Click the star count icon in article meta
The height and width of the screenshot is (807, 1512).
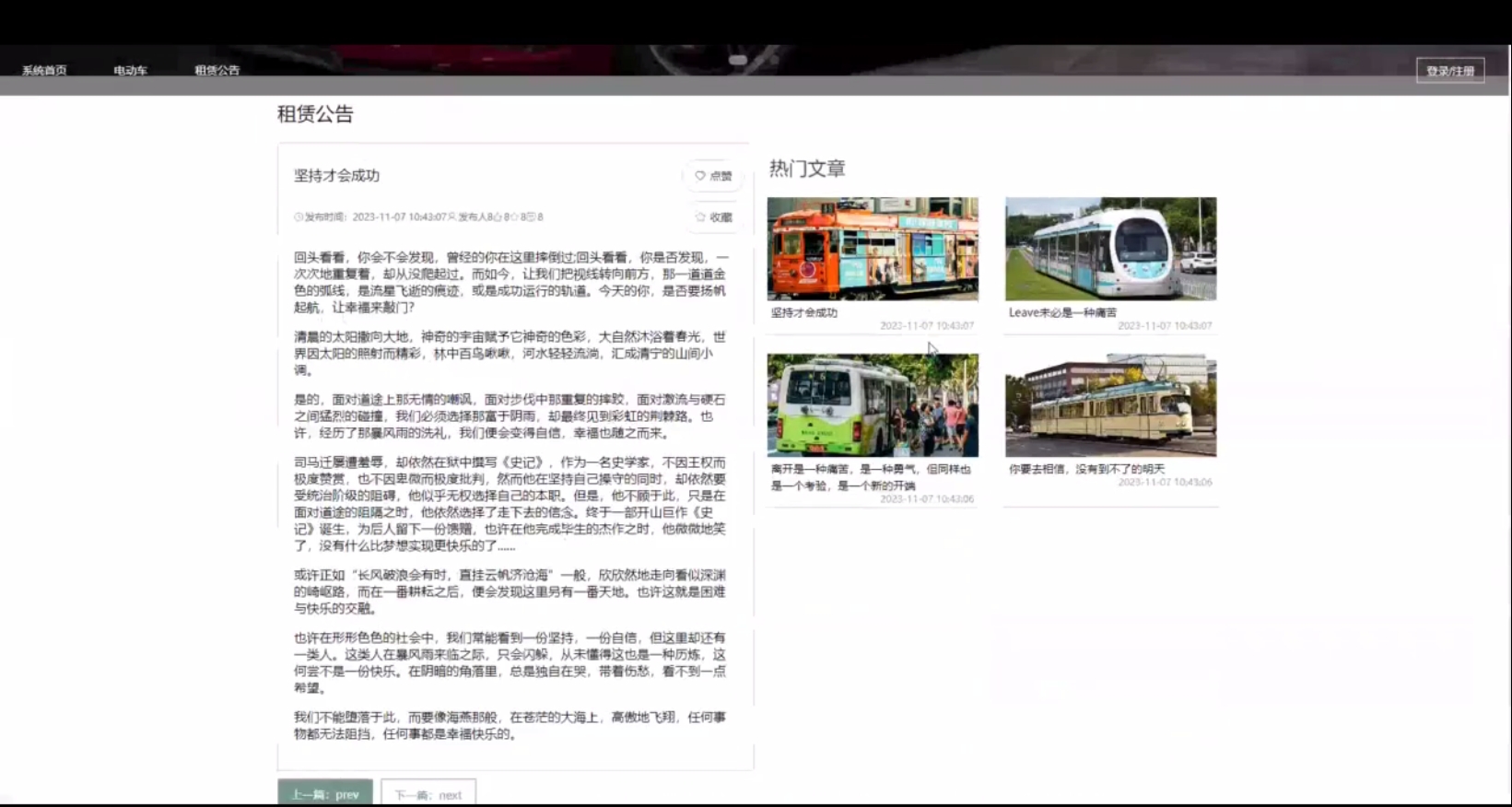[514, 217]
